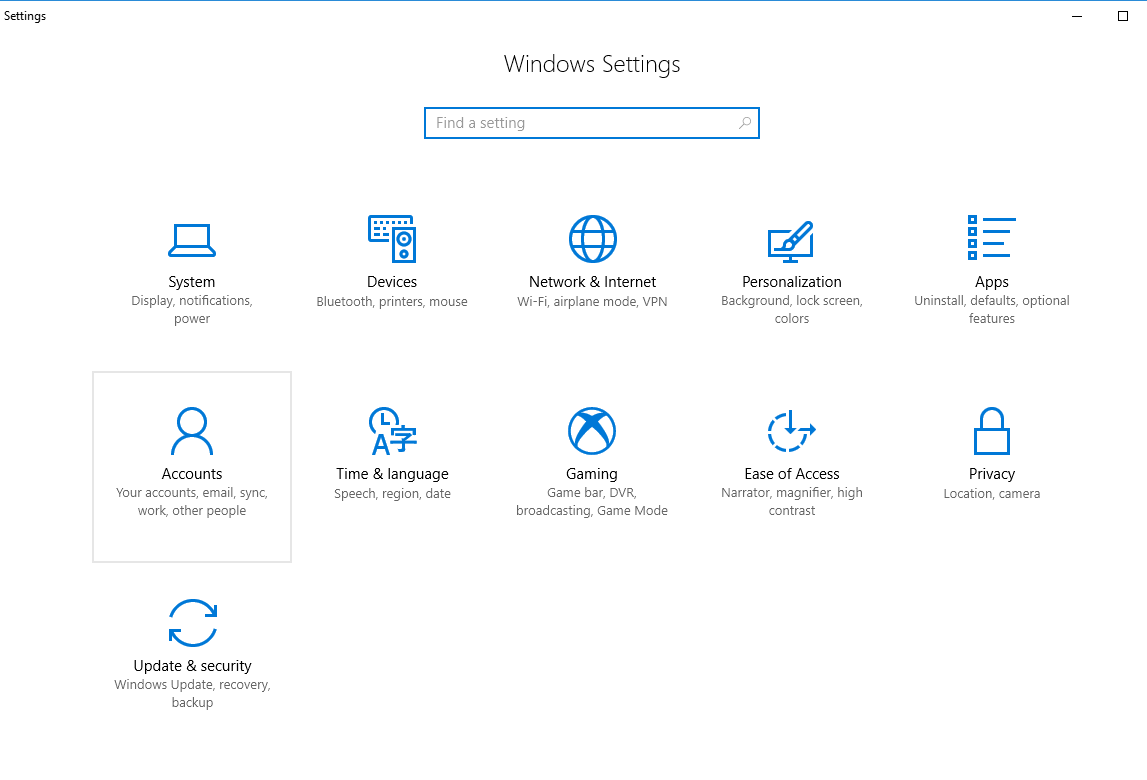Select the Personalization title label
Screen dimensions: 1147x780
[791, 282]
